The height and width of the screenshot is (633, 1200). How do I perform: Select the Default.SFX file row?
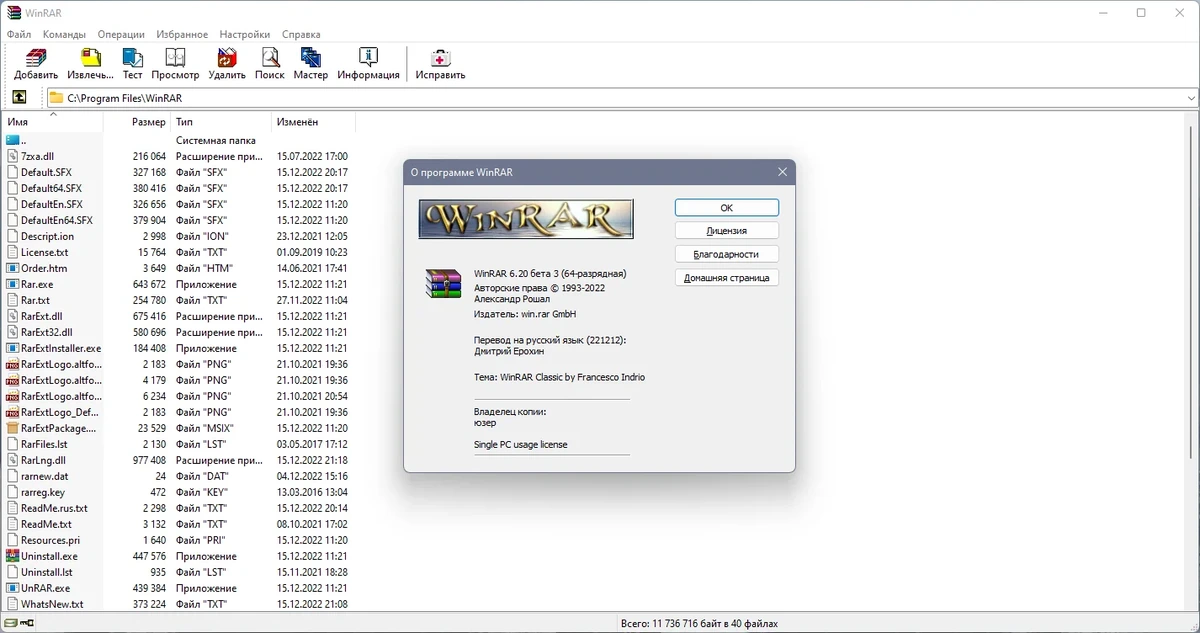[x=178, y=172]
